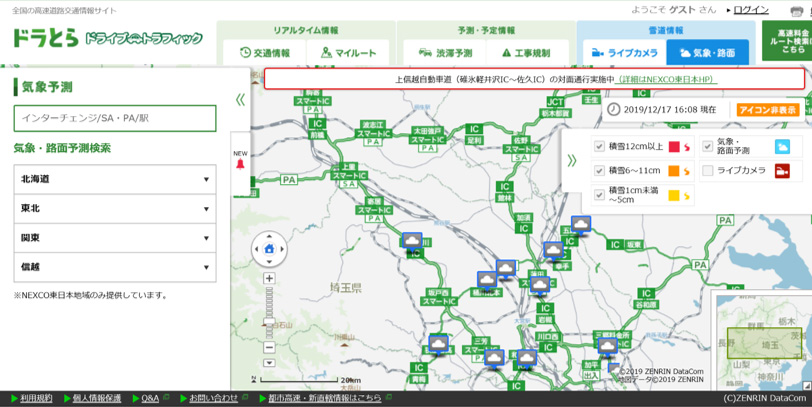
Task: Toggle the 積雪12cm以上 checkbox
Action: coord(599,147)
